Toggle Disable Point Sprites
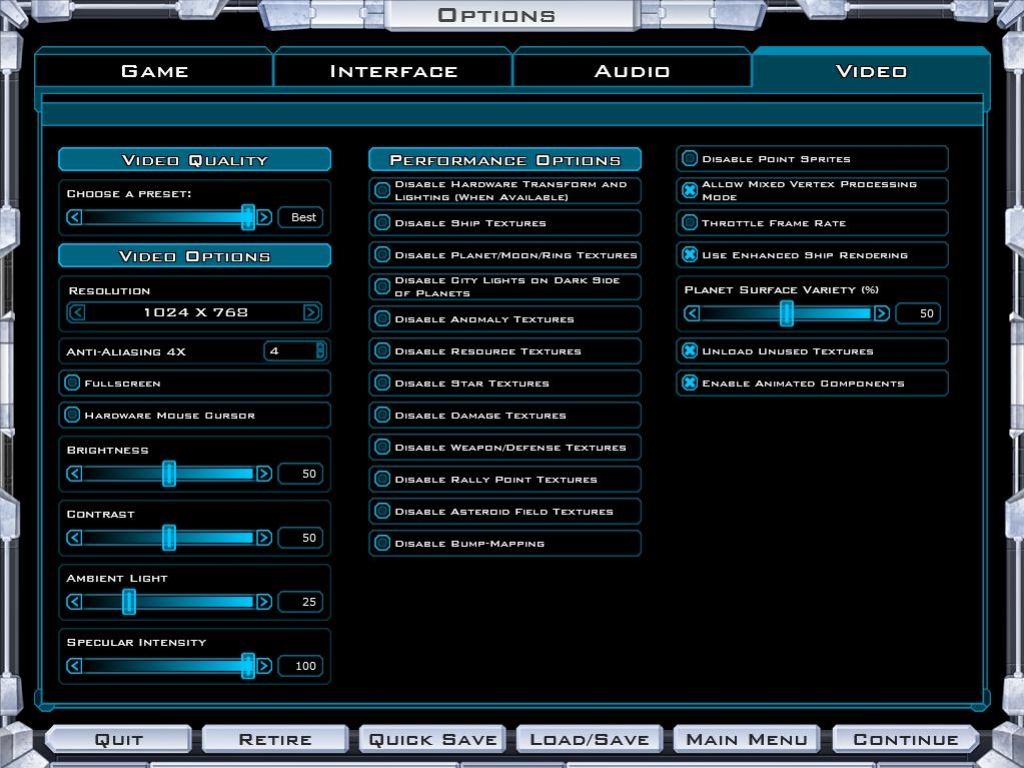 tap(690, 158)
